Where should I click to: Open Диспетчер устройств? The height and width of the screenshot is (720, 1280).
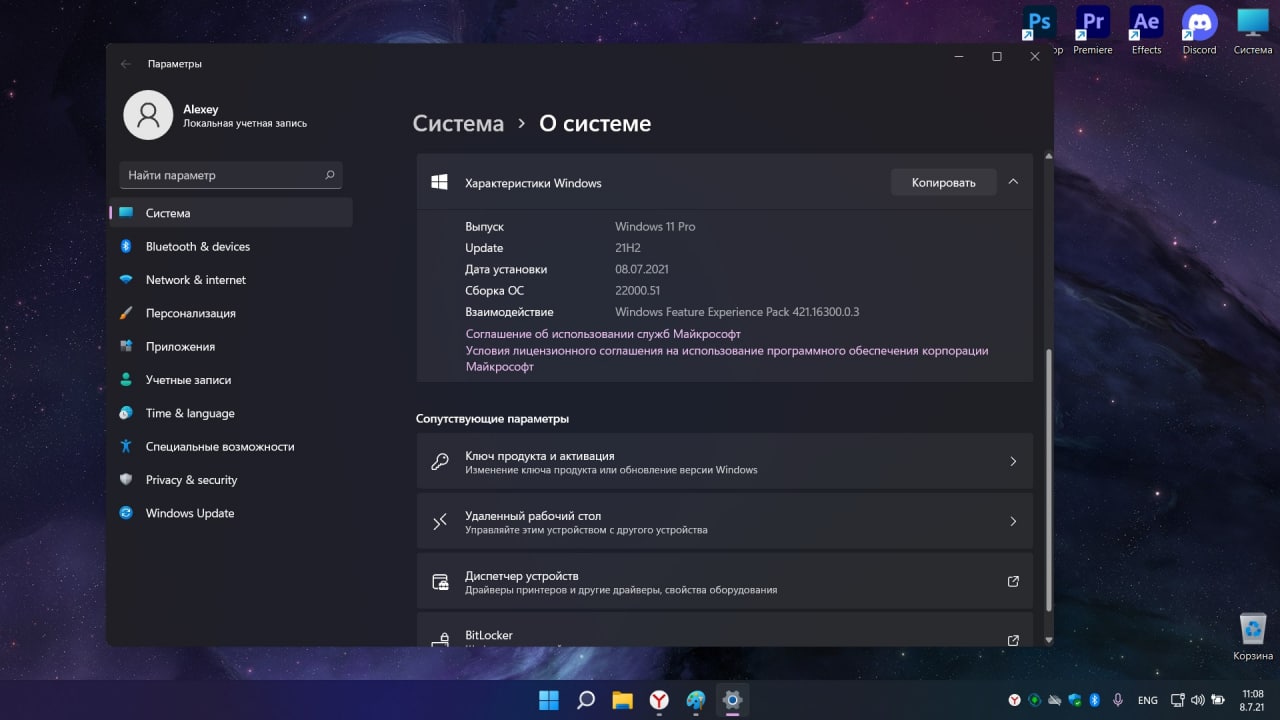[x=724, y=582]
